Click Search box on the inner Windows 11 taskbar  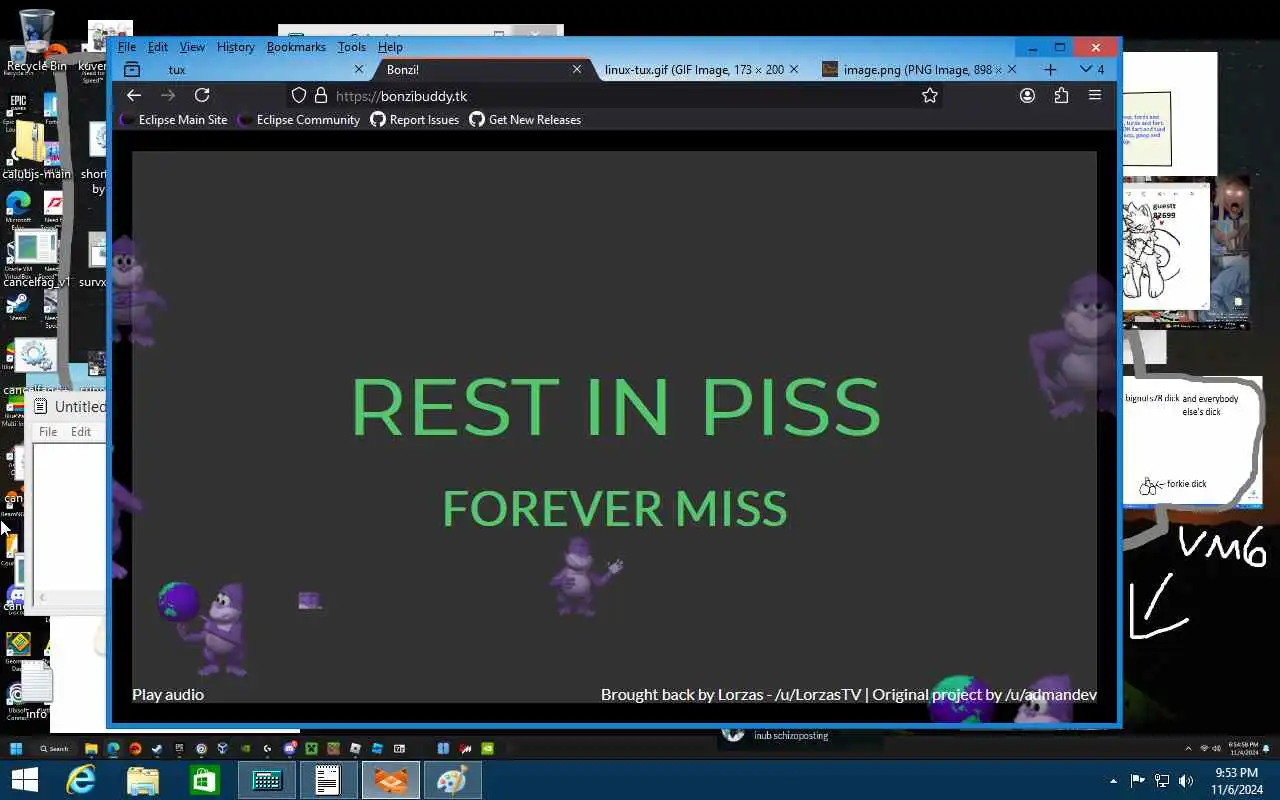pos(55,748)
